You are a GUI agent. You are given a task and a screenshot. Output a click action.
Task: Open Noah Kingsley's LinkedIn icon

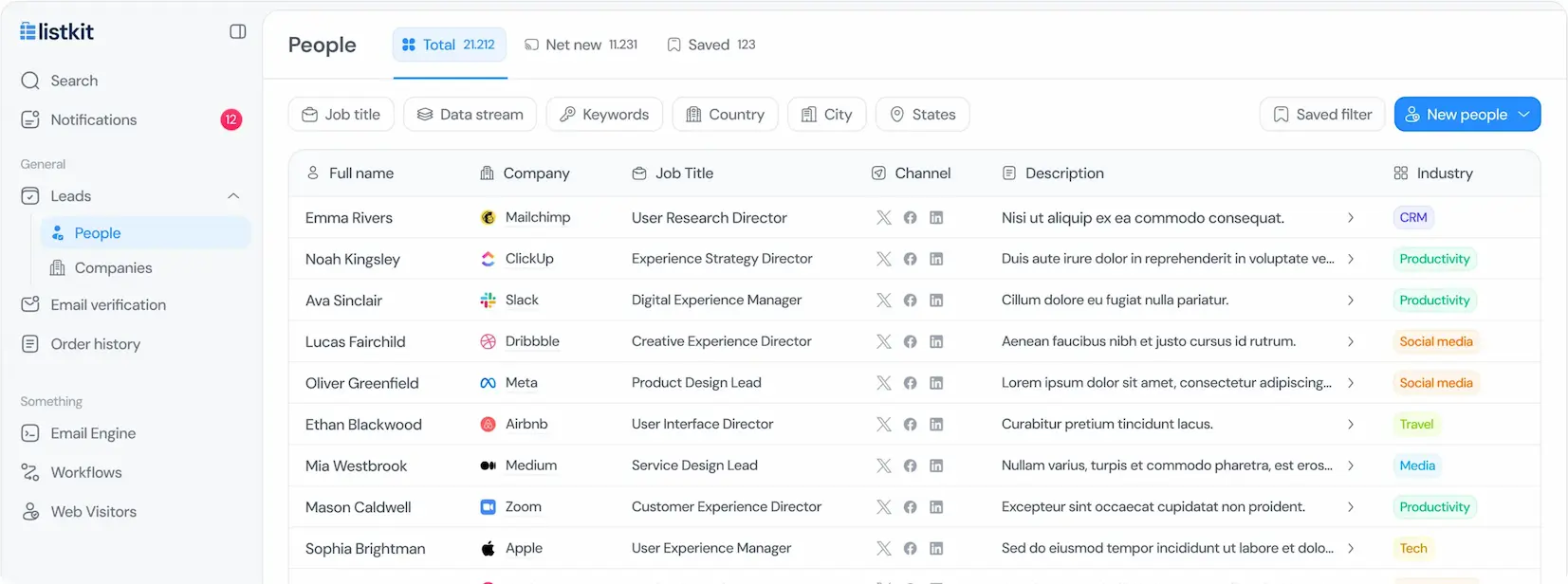click(x=936, y=259)
